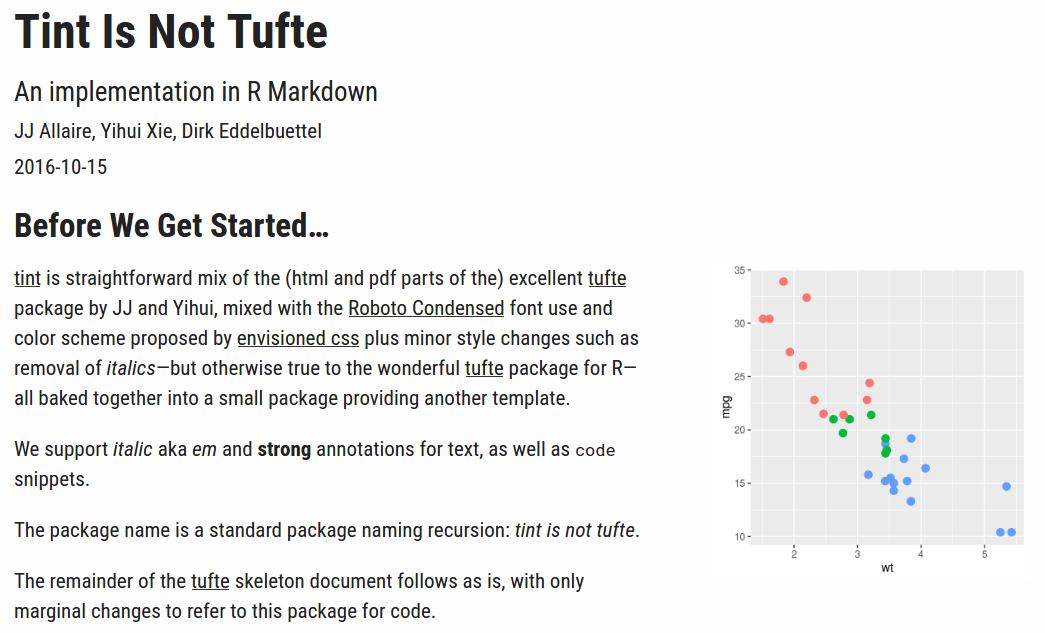
Task: Click the topmost red point near 34 mpg
Action: point(784,282)
